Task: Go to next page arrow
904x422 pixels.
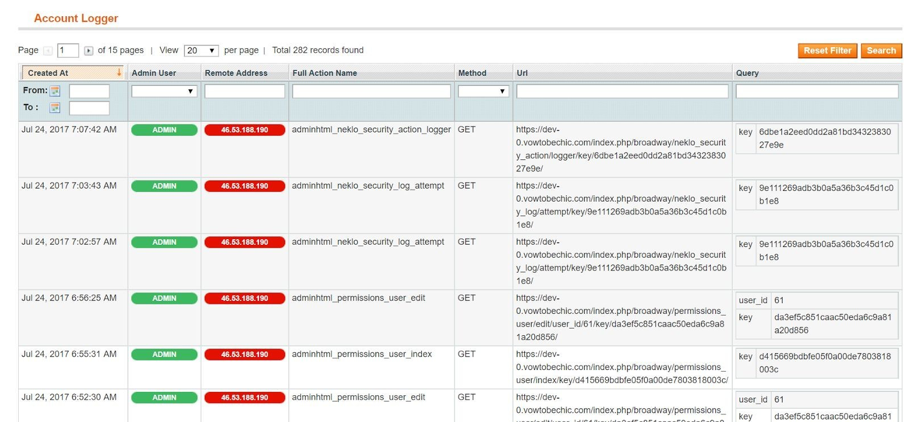Action: pyautogui.click(x=89, y=51)
